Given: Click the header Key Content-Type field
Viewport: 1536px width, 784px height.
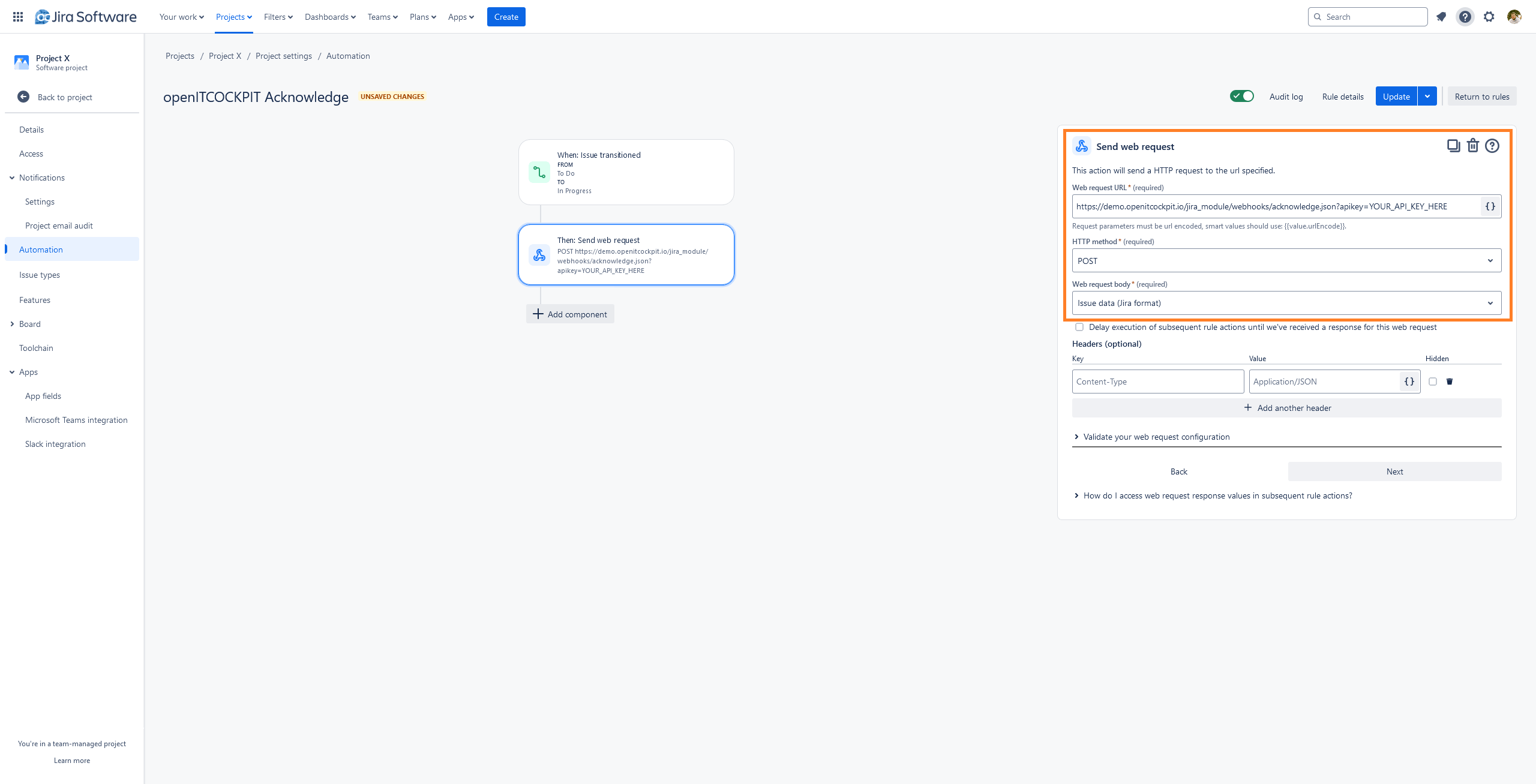Looking at the screenshot, I should 1158,382.
